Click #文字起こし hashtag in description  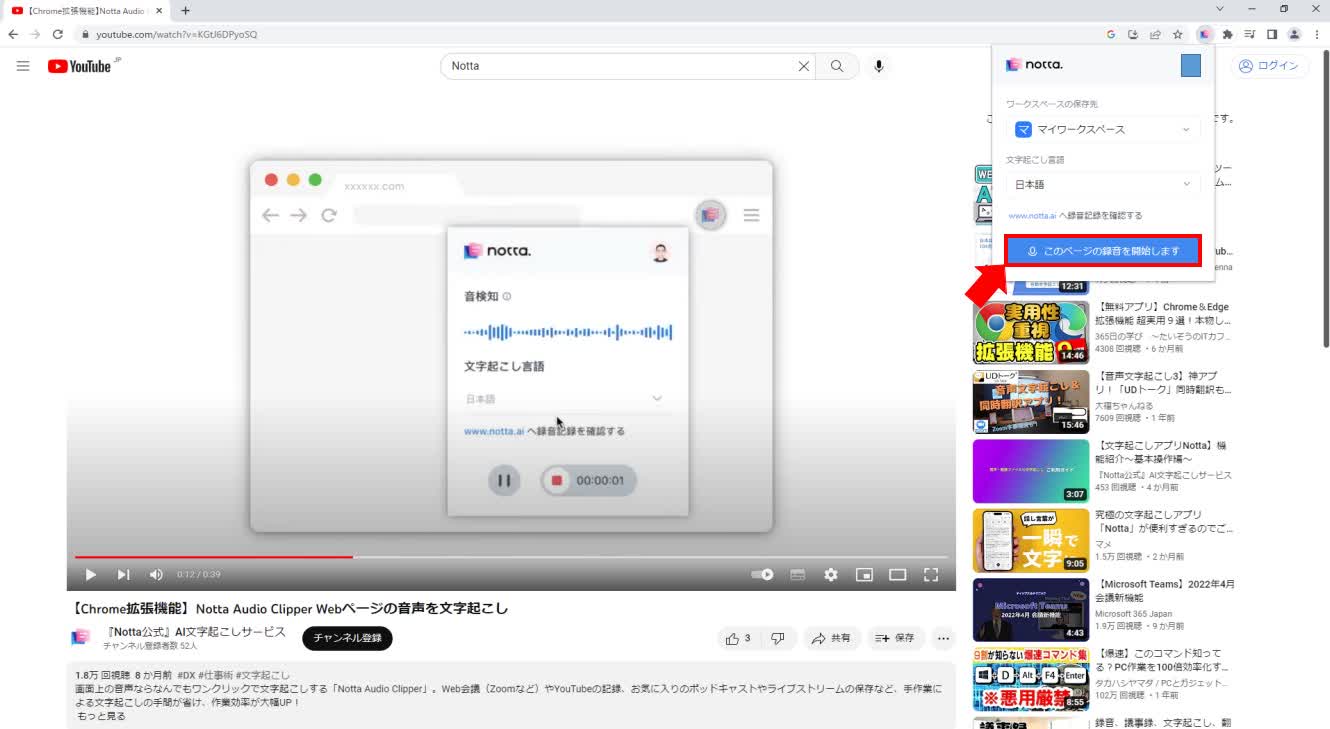pos(263,675)
